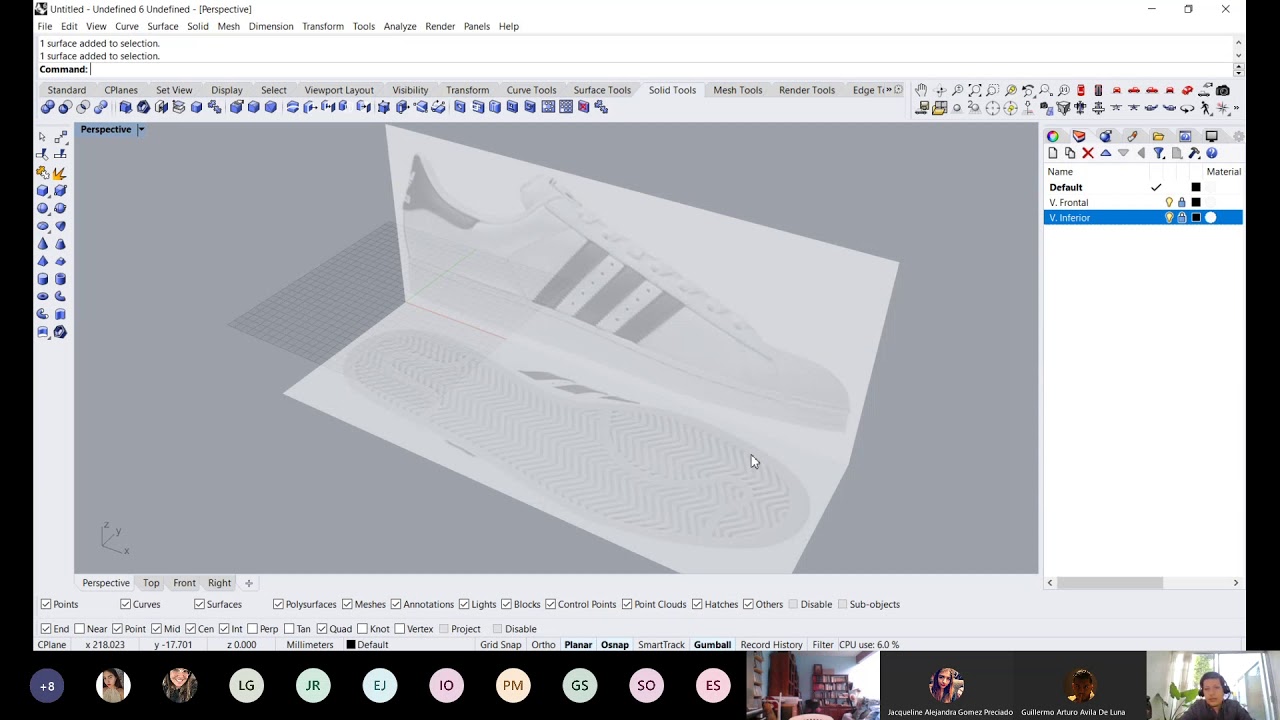This screenshot has width=1280, height=720.
Task: Toggle V. Frontal layer visibility bulb
Action: 1169,202
